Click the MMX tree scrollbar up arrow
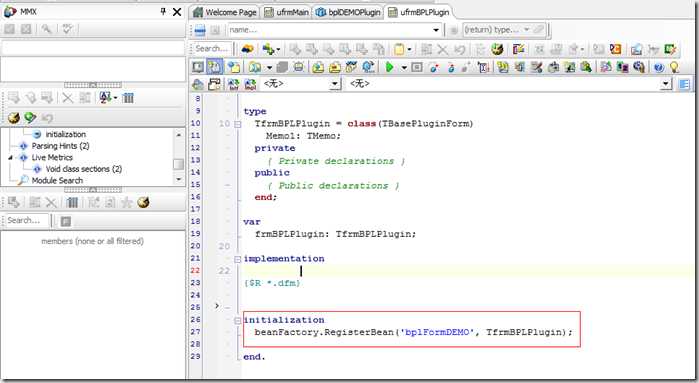 [179, 134]
